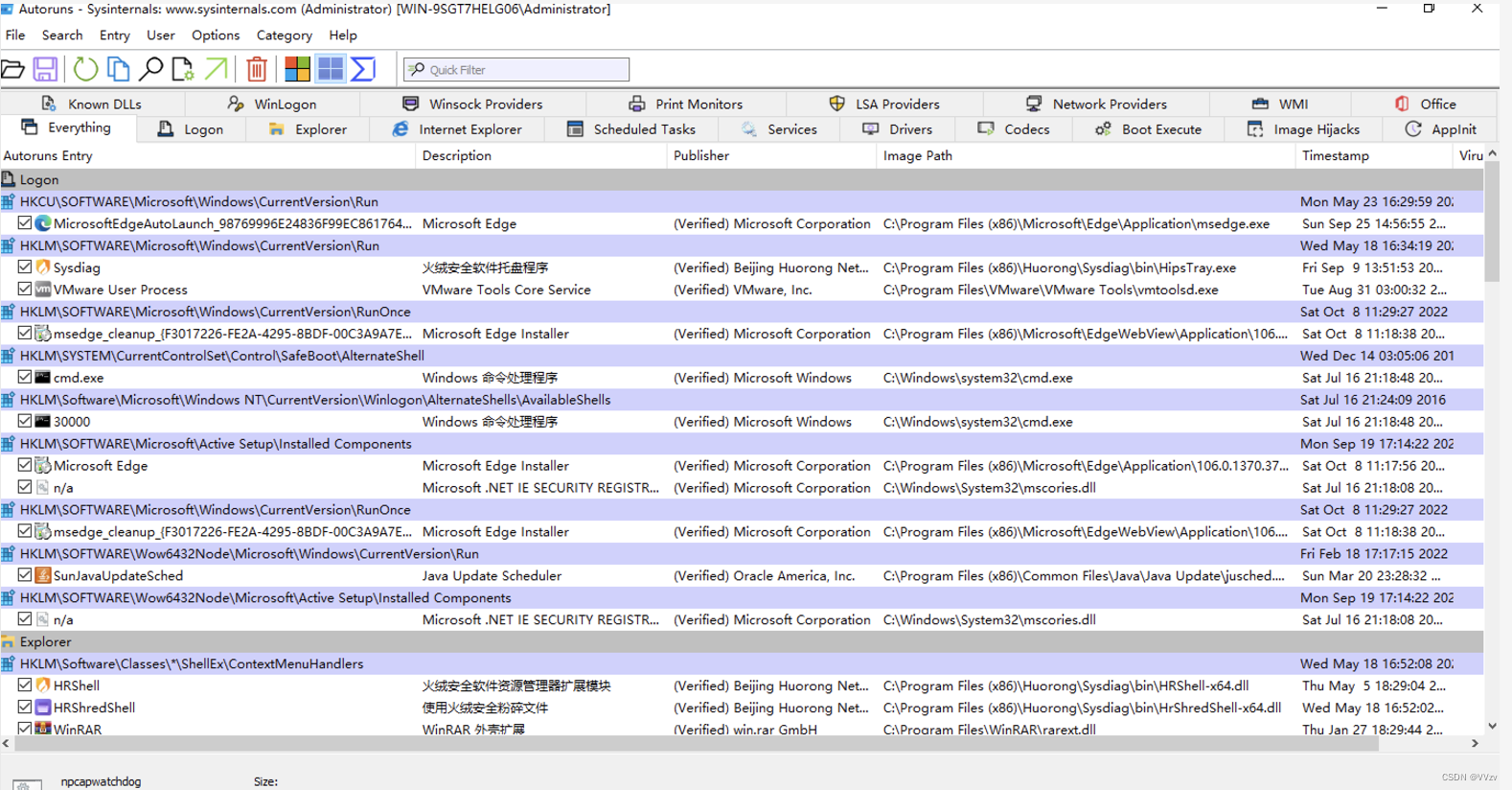Image resolution: width=1512 pixels, height=790 pixels.
Task: Switch to the Services tab
Action: tap(779, 129)
